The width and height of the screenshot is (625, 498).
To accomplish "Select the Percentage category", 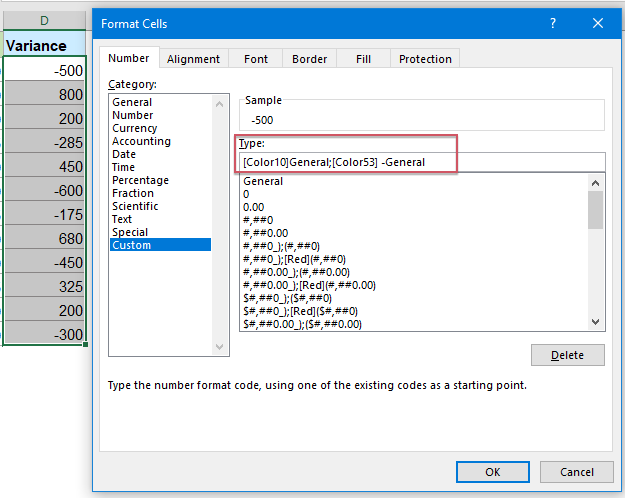I will (140, 180).
